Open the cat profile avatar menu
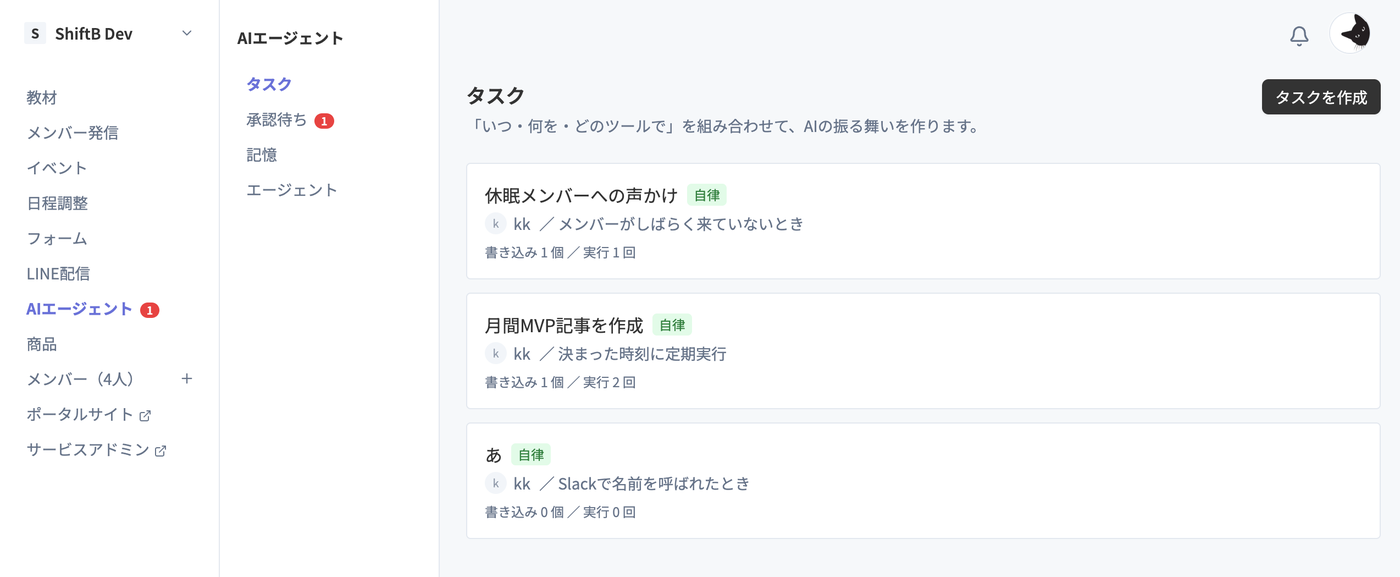 [1350, 34]
